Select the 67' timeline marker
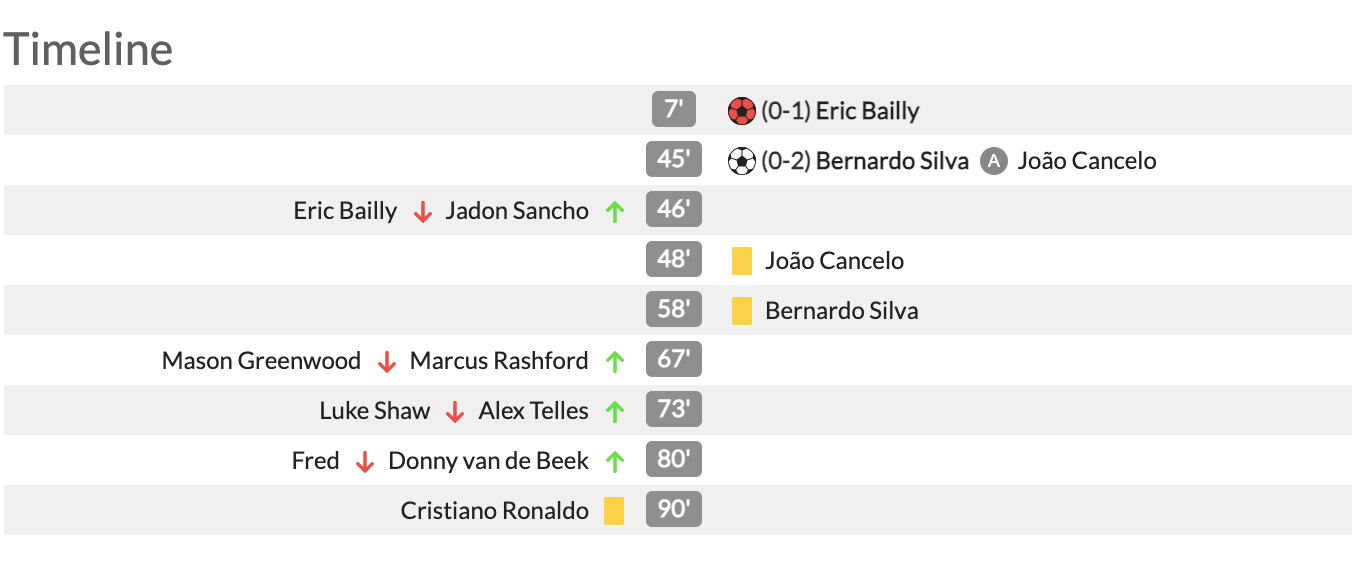The height and width of the screenshot is (562, 1354). (x=673, y=360)
